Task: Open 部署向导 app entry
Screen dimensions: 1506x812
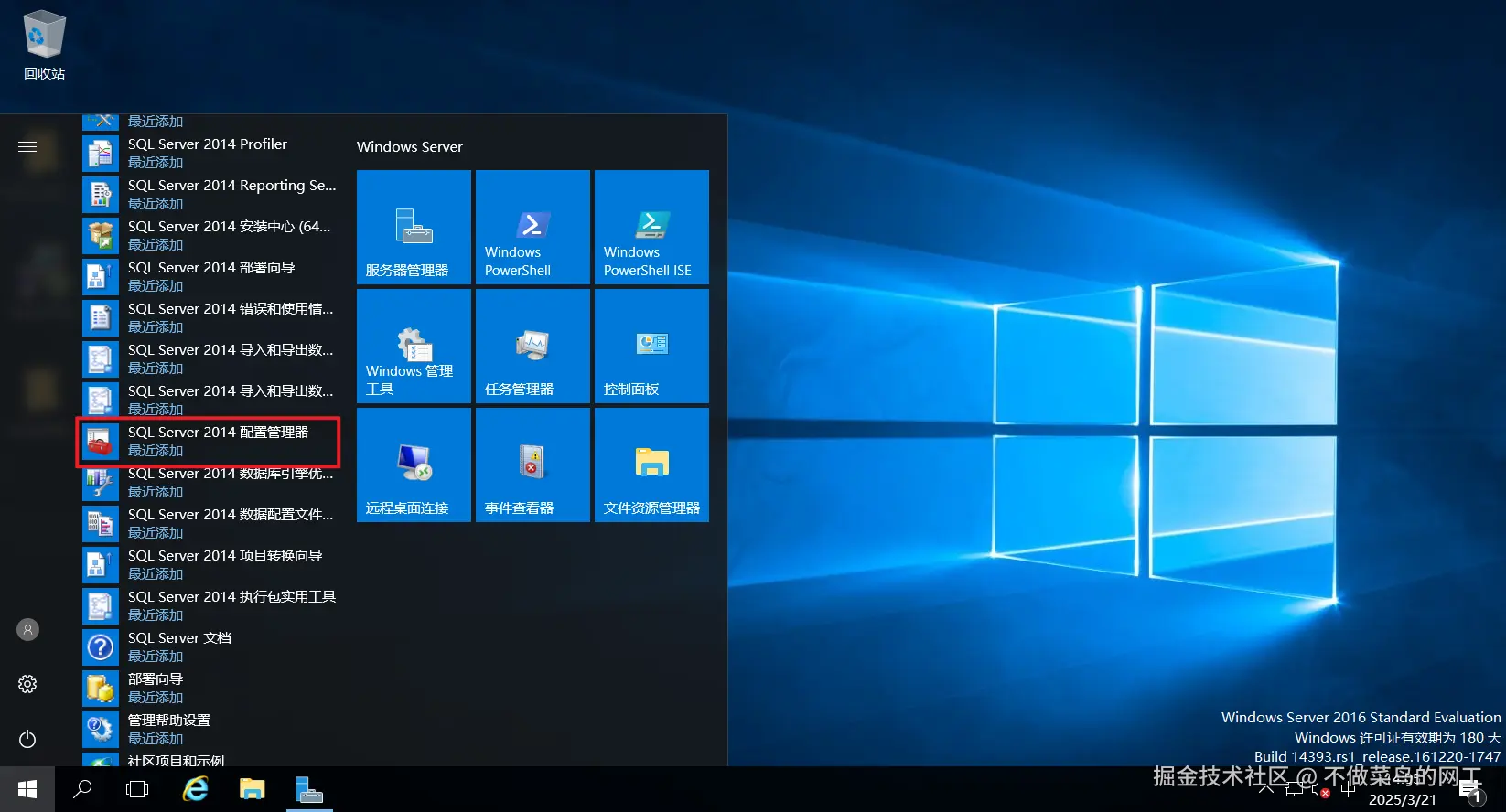Action: (x=210, y=688)
